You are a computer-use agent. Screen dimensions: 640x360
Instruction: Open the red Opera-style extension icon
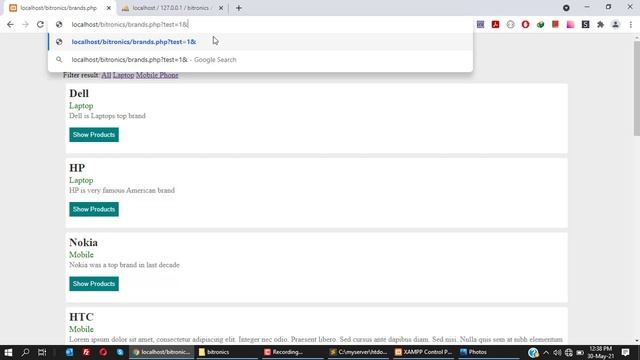[525, 24]
